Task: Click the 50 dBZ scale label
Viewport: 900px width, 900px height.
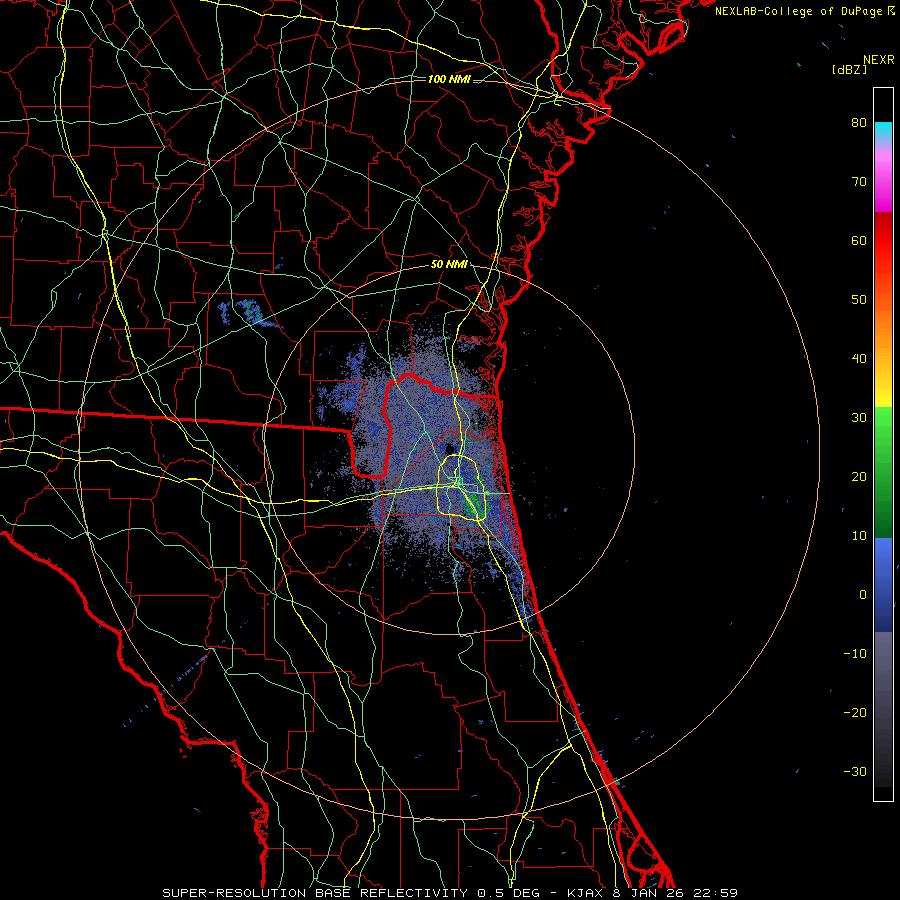Action: [859, 300]
